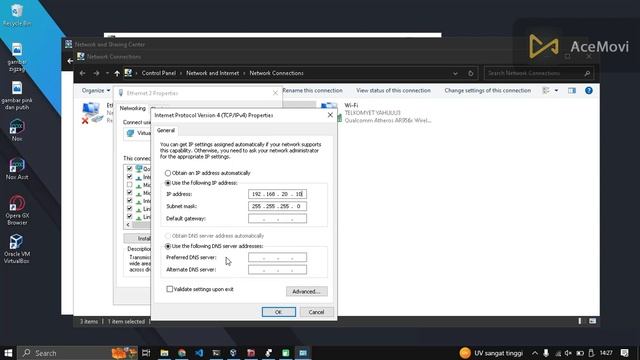Screen dimensions: 640x360
Task: Open the Advanced settings button
Action: click(307, 291)
